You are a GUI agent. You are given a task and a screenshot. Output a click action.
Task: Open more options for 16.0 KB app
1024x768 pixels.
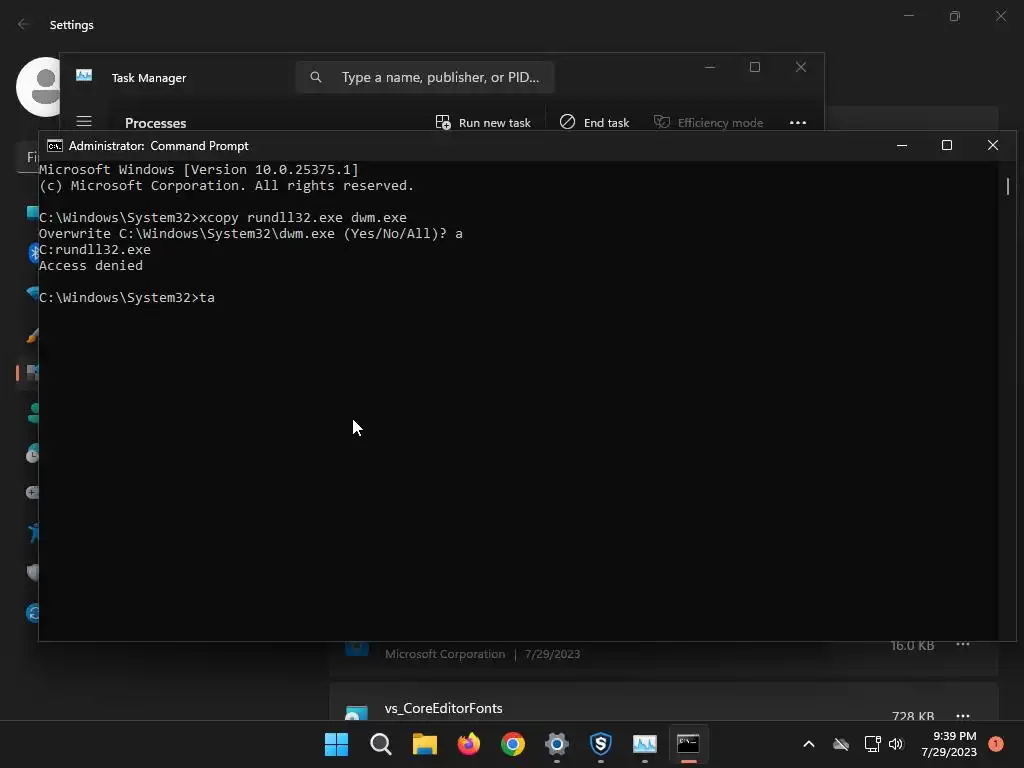point(963,645)
